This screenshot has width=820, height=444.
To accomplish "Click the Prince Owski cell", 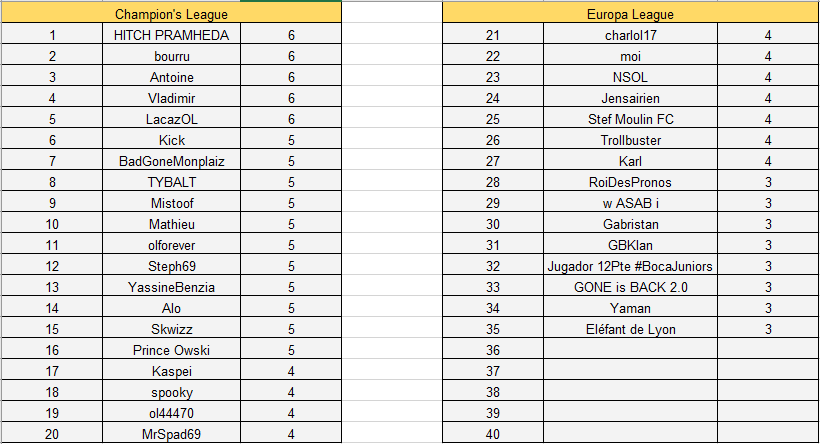I will [x=171, y=350].
